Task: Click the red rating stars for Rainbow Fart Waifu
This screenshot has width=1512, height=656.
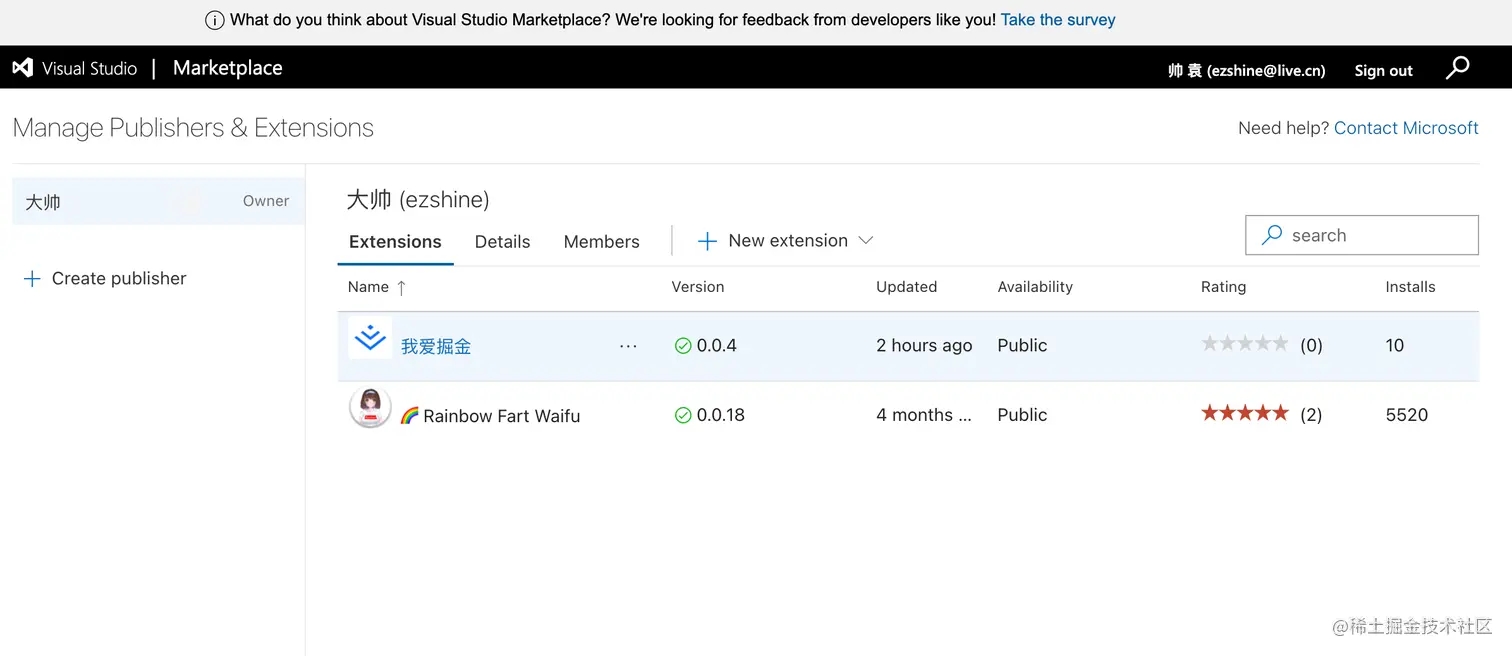Action: [1245, 413]
